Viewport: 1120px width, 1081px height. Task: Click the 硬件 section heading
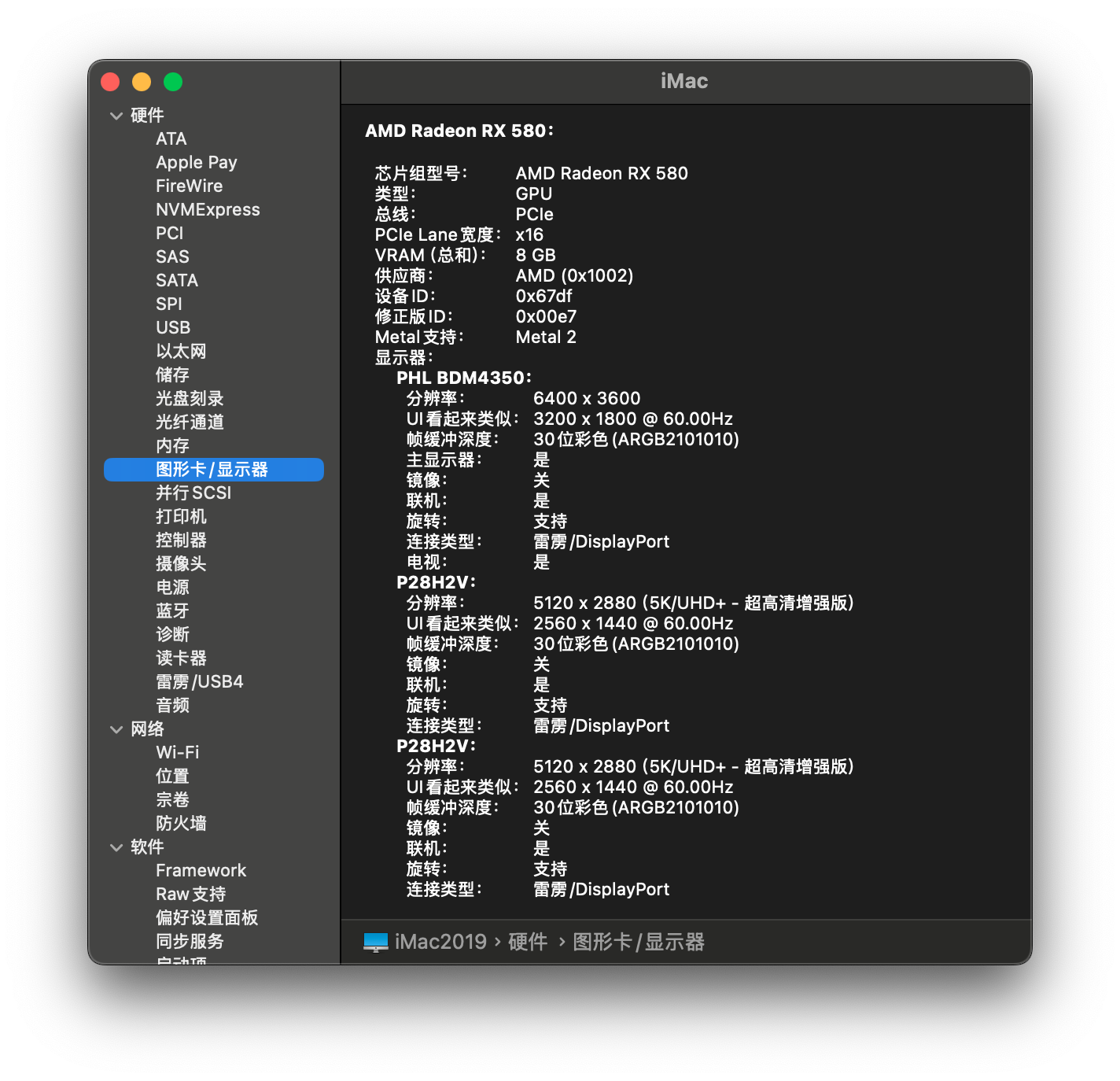click(x=147, y=115)
